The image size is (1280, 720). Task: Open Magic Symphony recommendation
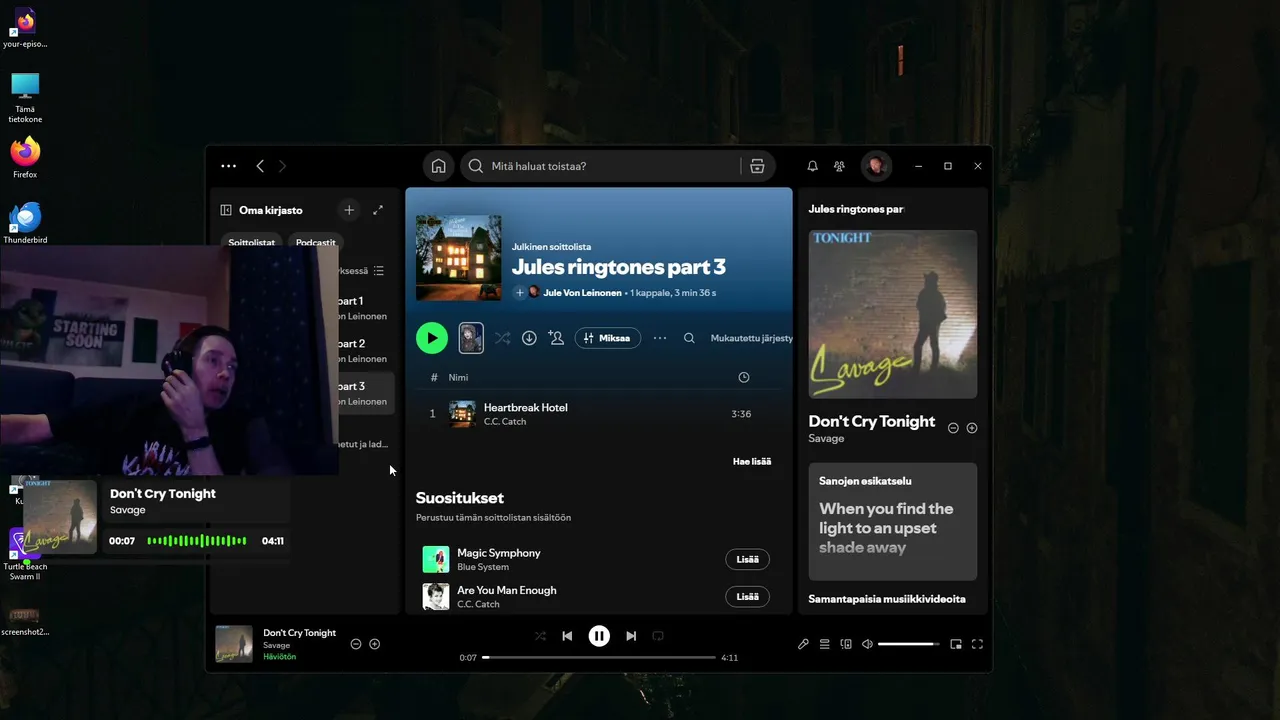click(499, 553)
